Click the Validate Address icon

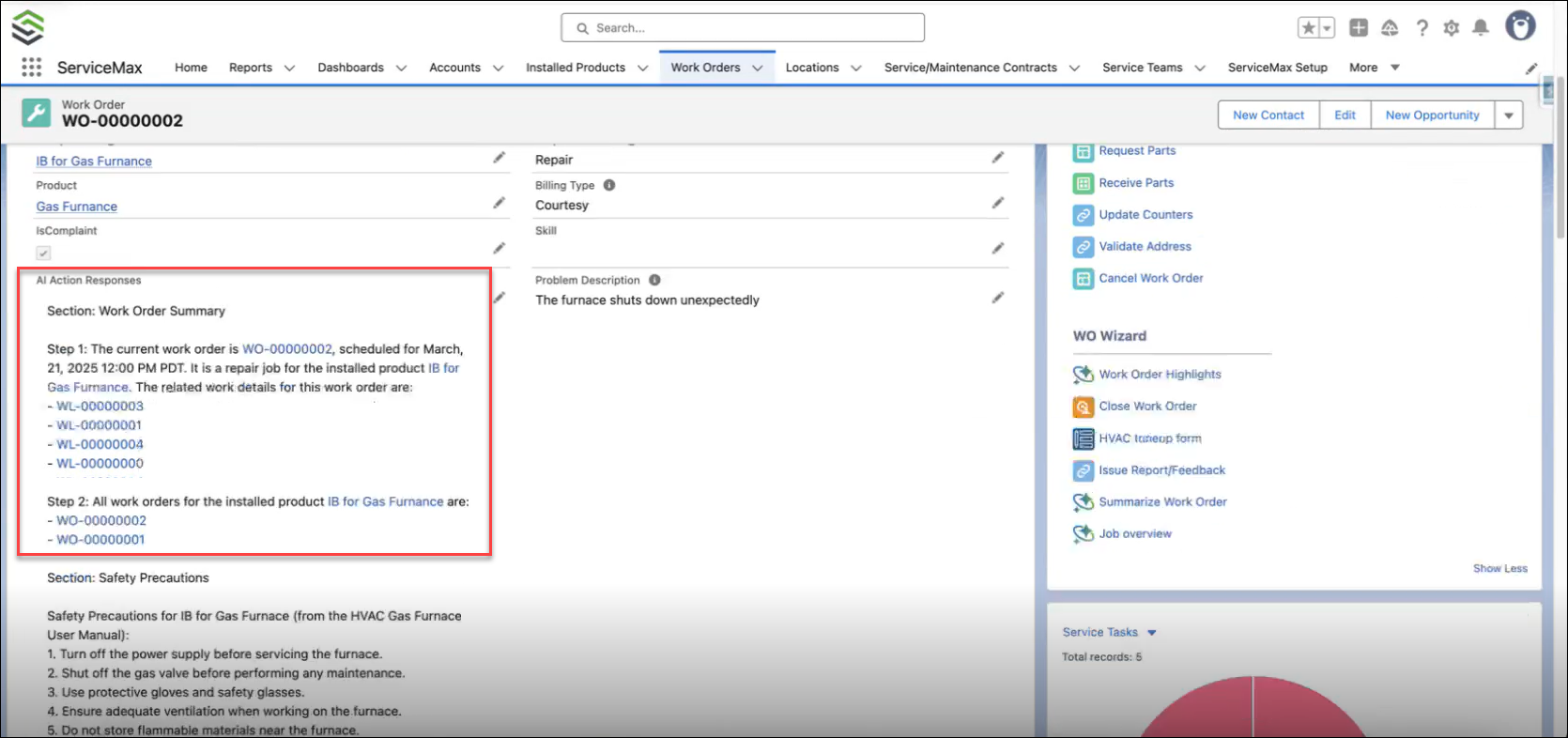(x=1084, y=247)
